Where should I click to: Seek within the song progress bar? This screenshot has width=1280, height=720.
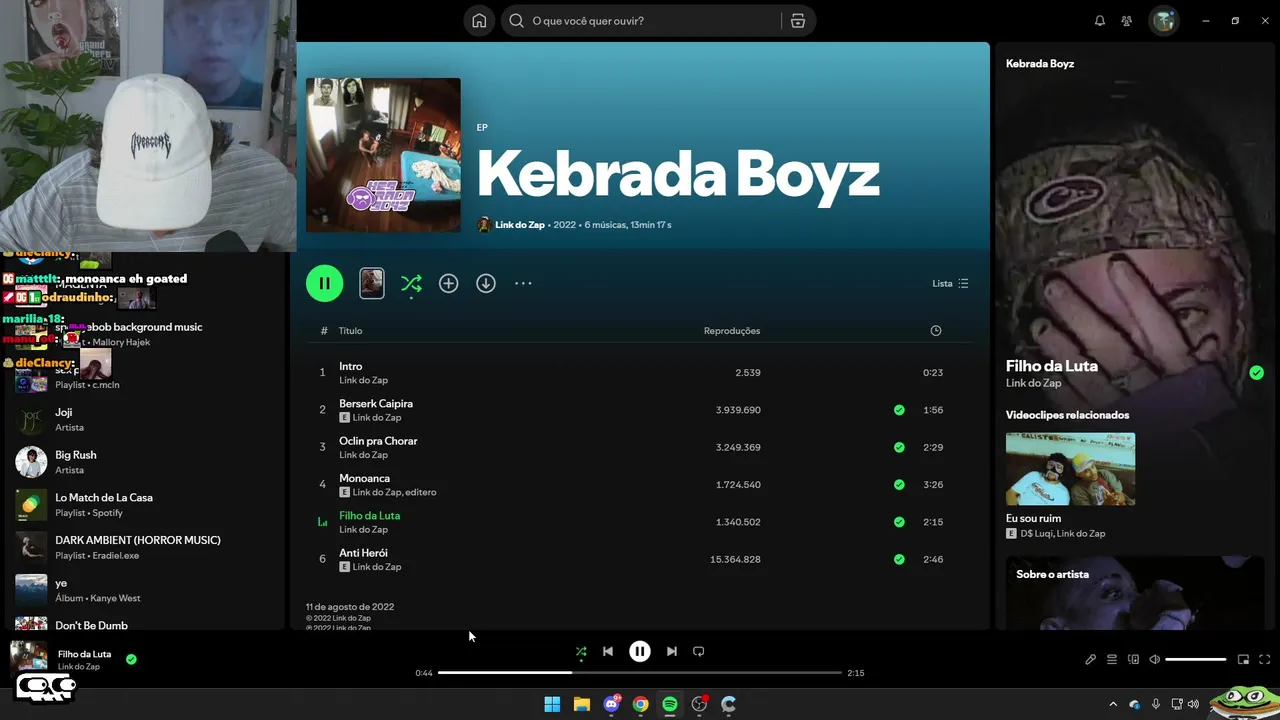coord(640,673)
